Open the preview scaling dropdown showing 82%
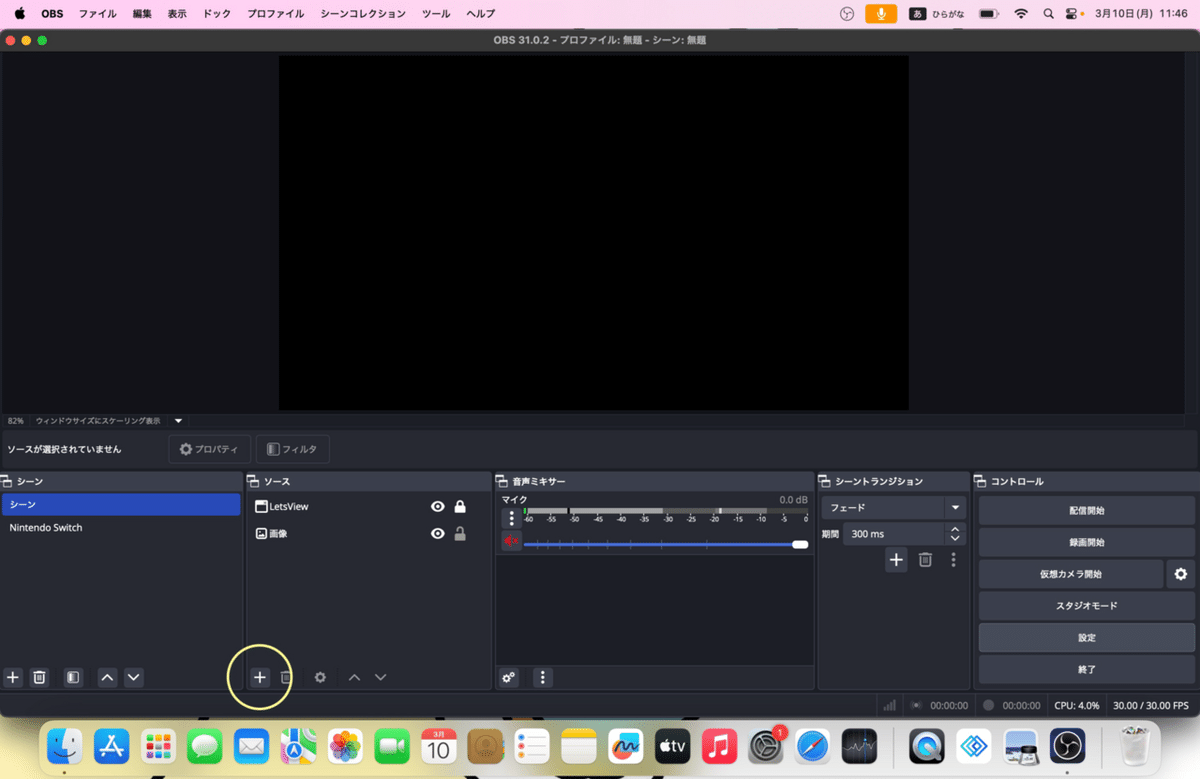Viewport: 1200px width, 779px height. [178, 421]
